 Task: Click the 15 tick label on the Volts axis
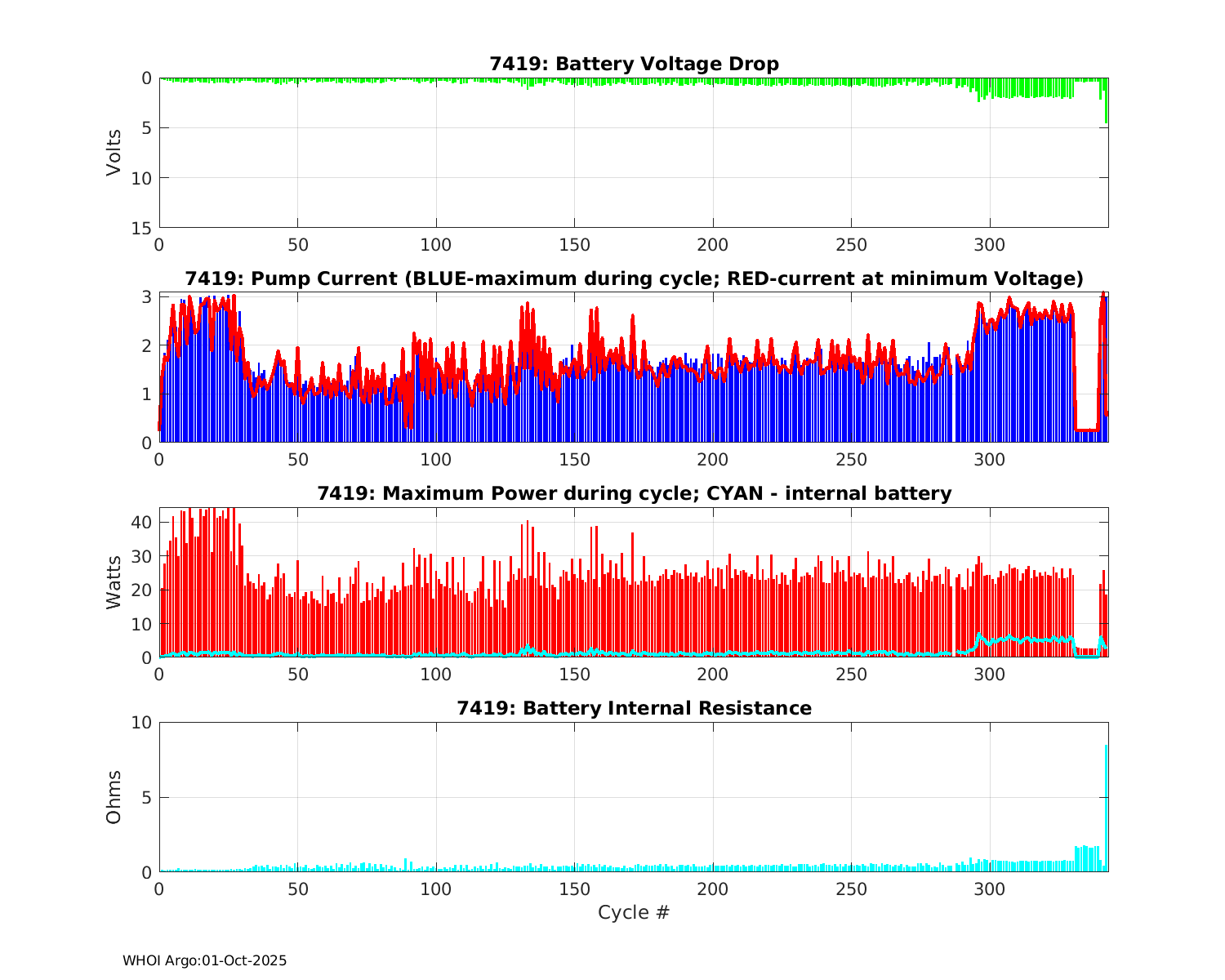tap(142, 228)
